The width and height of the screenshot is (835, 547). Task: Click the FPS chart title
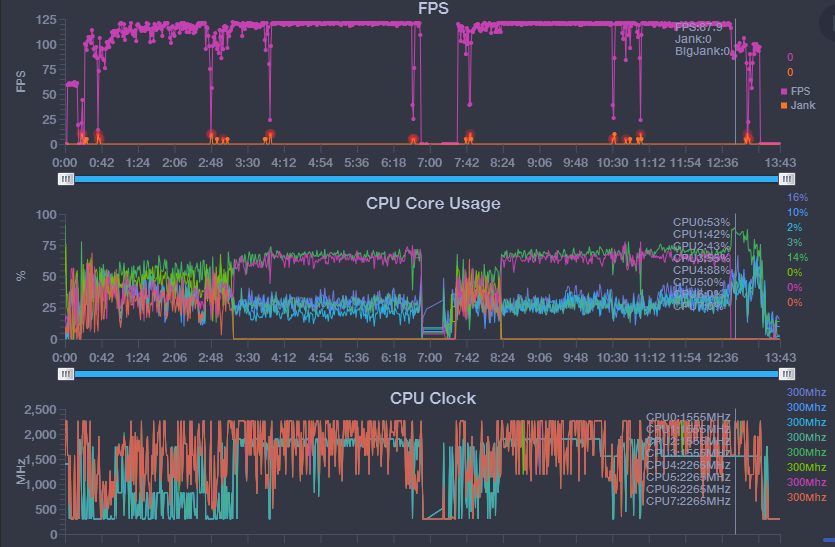tap(433, 8)
